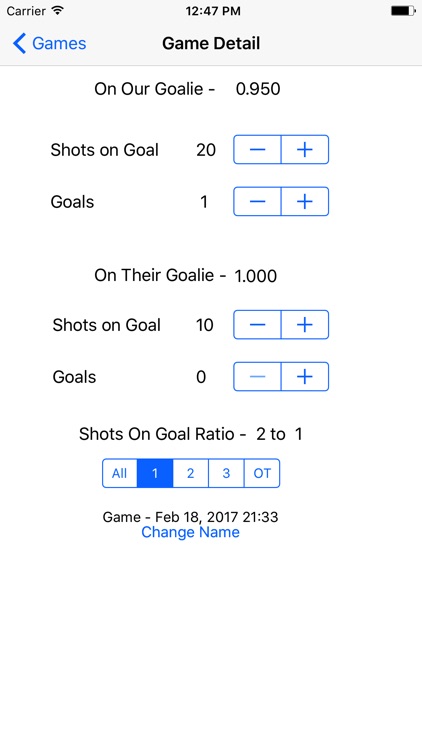The width and height of the screenshot is (422, 750).
Task: Tap minus to remove a goal on our goalie
Action: [257, 201]
